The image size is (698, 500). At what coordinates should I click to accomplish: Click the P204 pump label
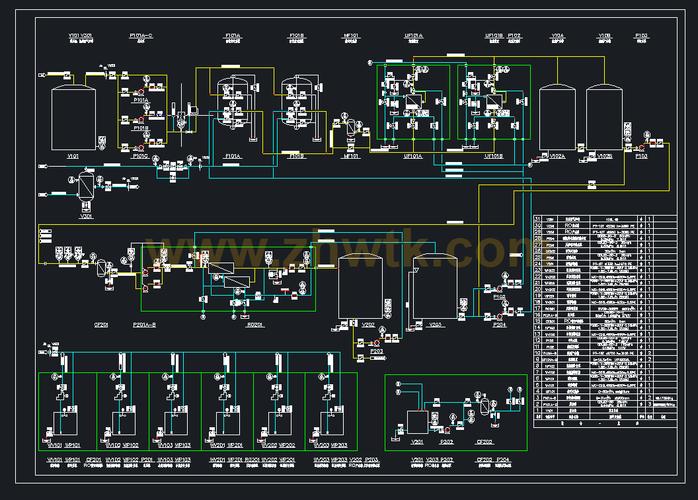coord(500,325)
